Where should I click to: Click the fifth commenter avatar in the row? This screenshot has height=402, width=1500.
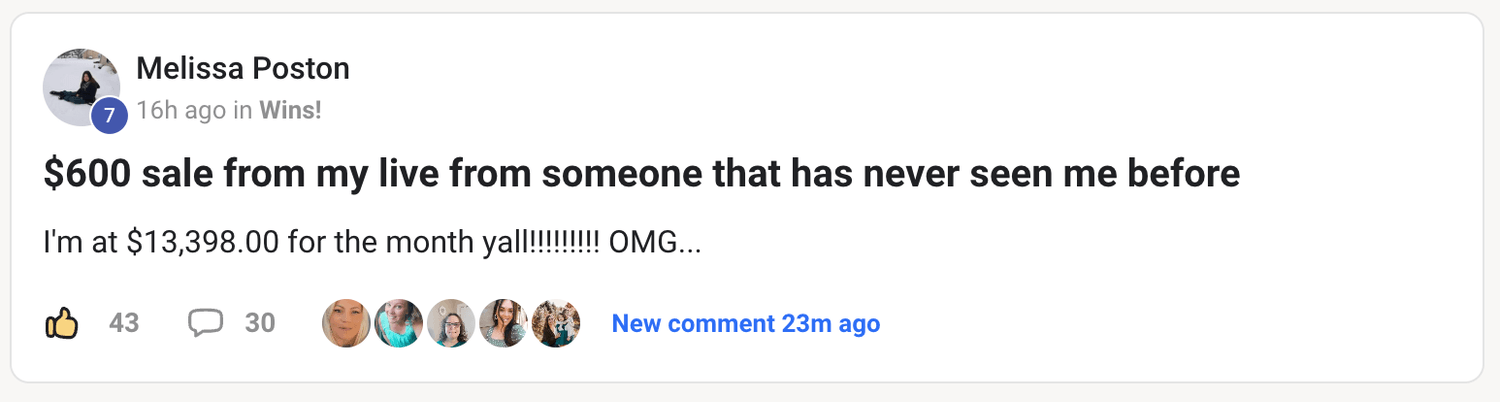click(x=555, y=323)
